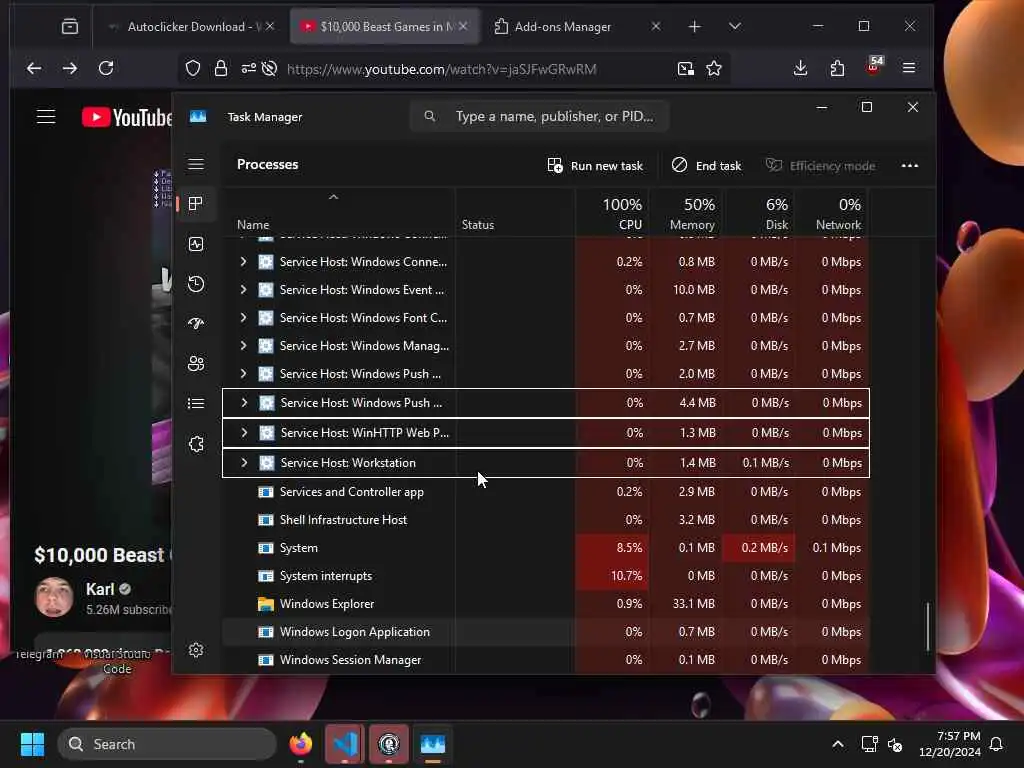Click the Run new task button
This screenshot has width=1024, height=768.
595,166
